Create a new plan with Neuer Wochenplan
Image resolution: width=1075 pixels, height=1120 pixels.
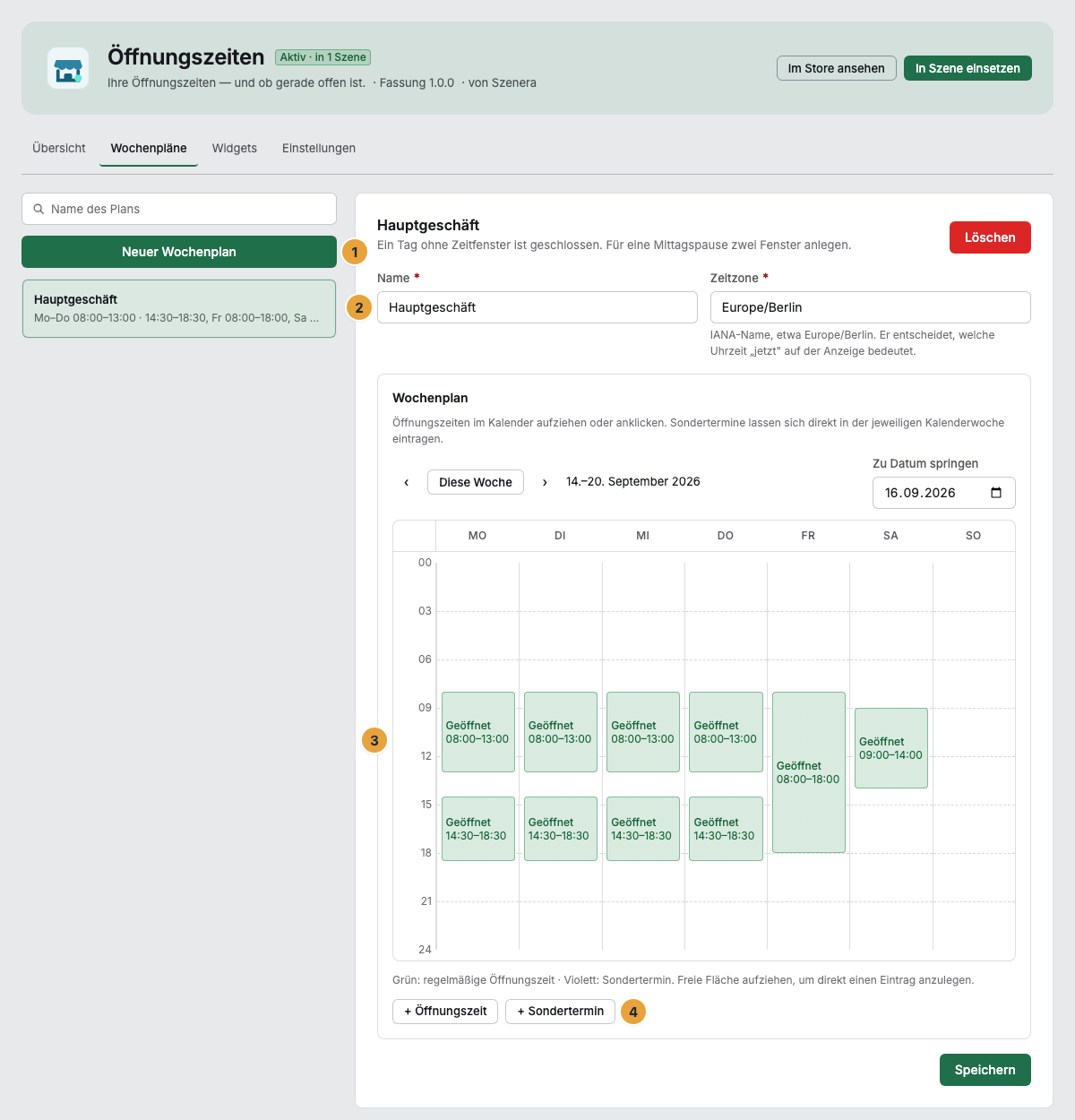[x=179, y=252]
